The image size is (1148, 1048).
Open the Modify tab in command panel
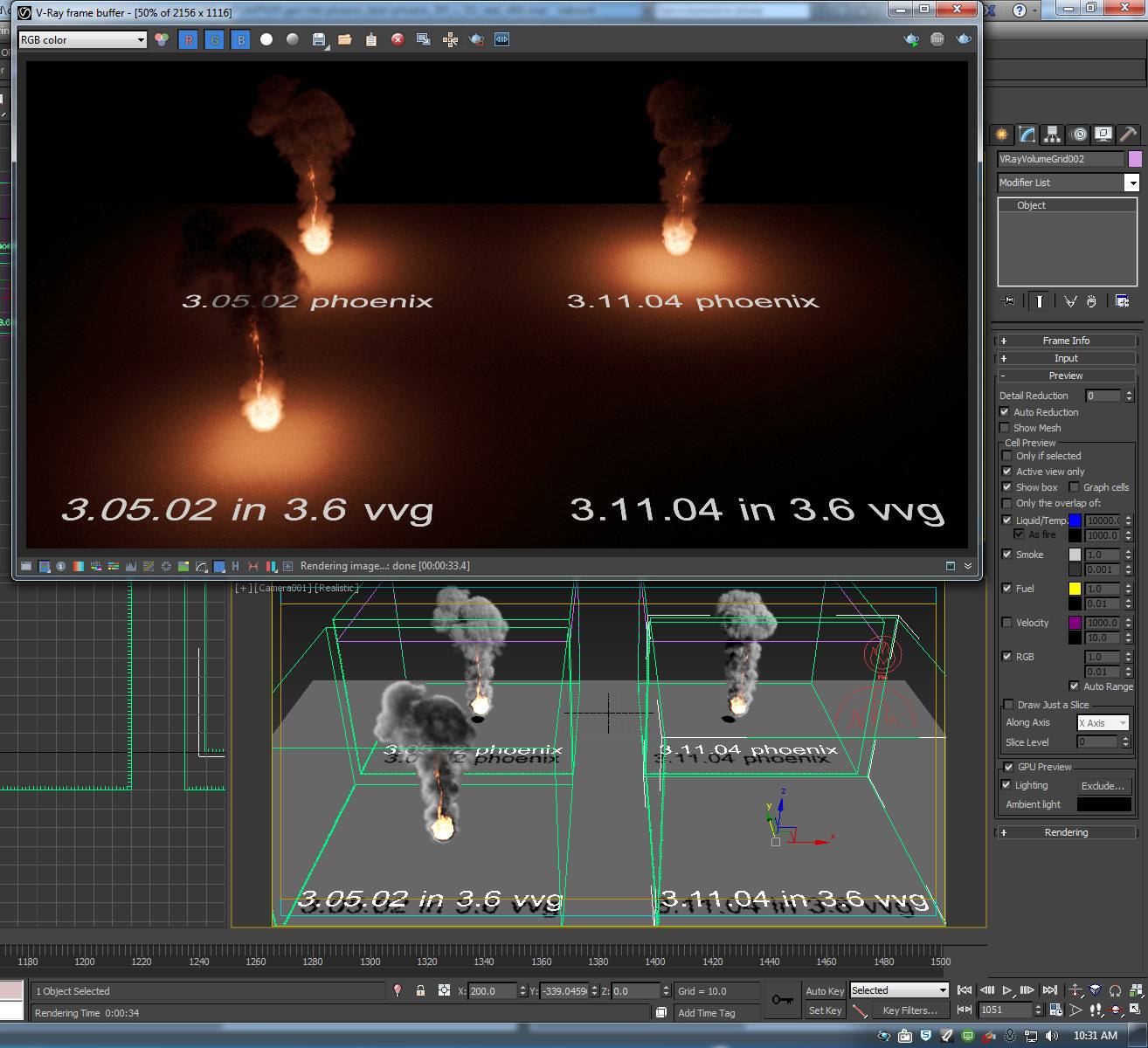tap(1027, 134)
